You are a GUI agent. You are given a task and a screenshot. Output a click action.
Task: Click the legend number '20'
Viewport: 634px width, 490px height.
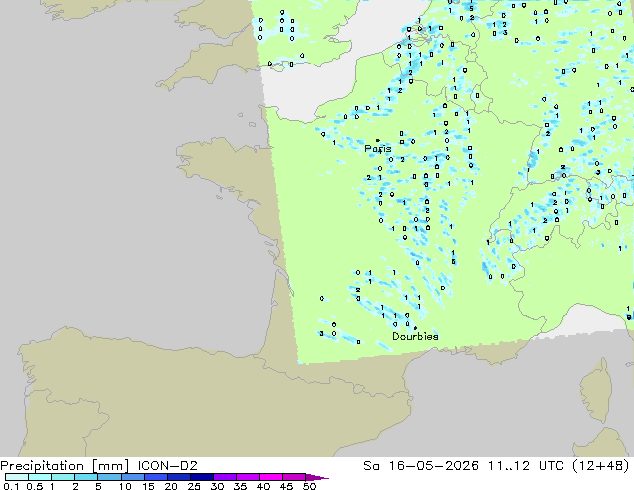click(171, 486)
